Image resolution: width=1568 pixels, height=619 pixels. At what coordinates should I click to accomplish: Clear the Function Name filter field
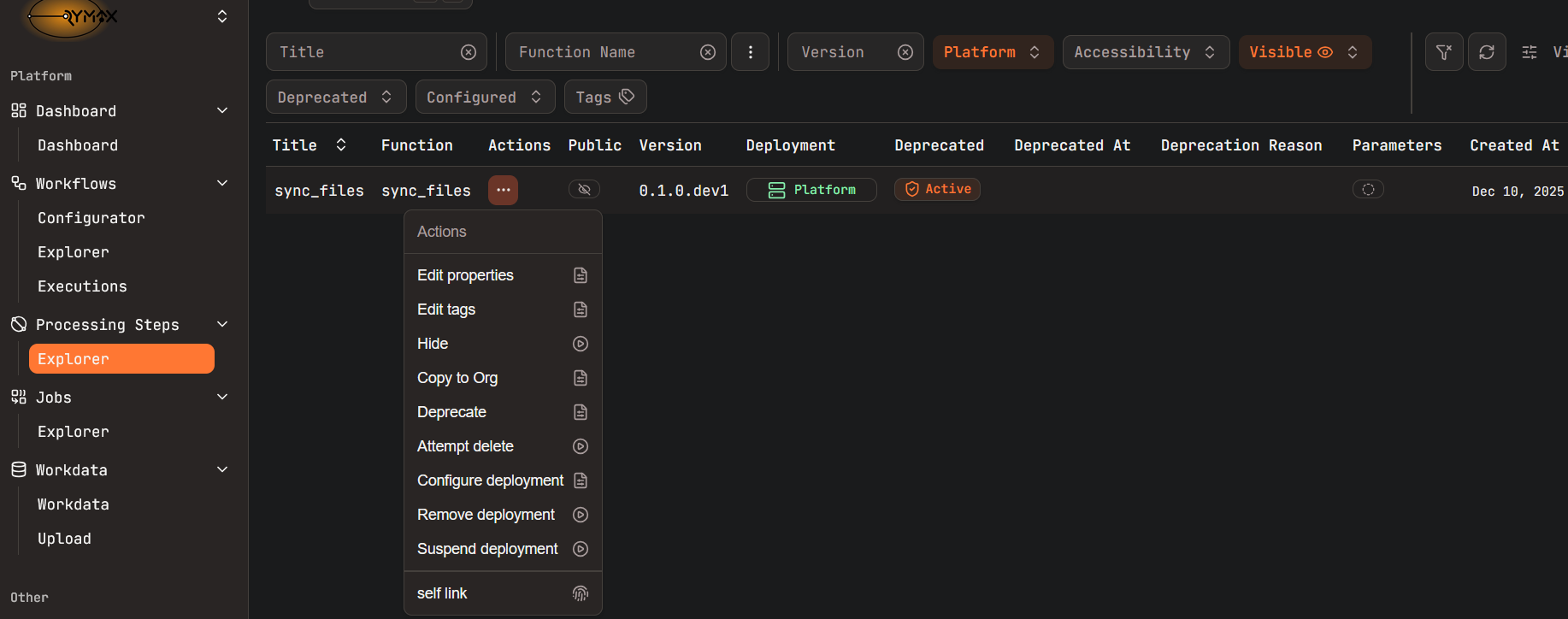pos(708,52)
